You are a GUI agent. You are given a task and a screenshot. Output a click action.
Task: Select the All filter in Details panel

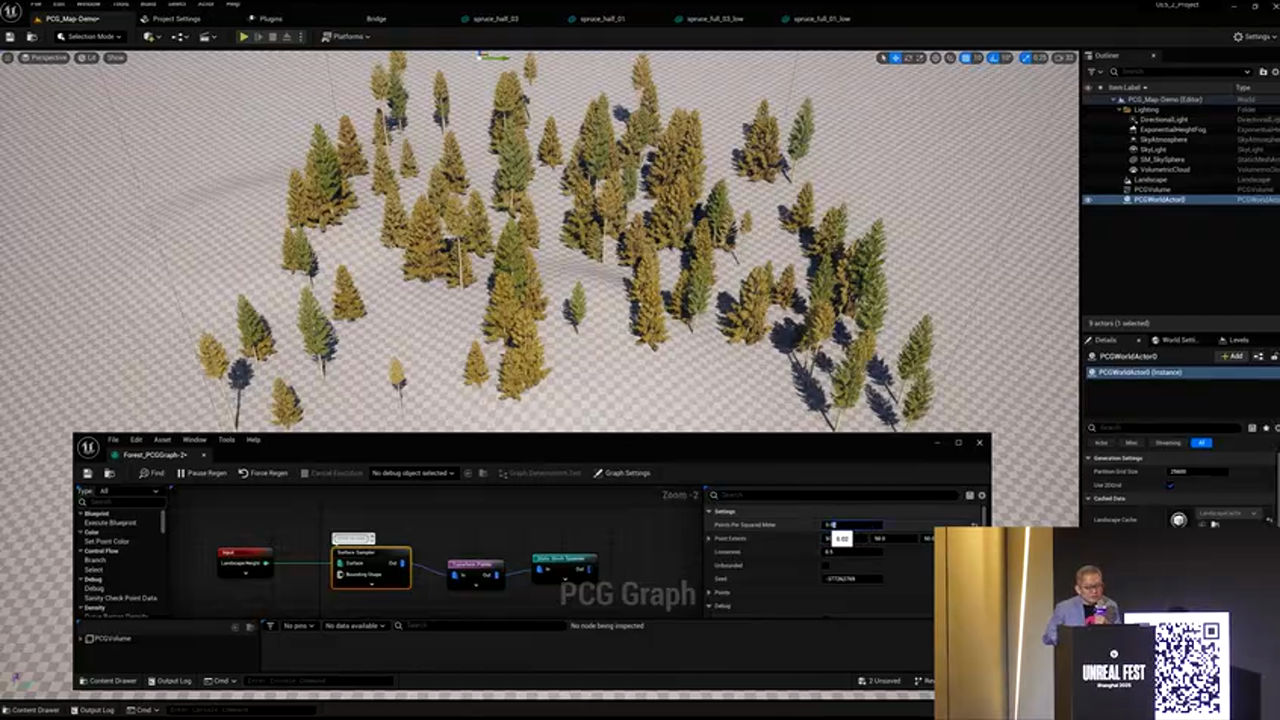click(x=1201, y=443)
